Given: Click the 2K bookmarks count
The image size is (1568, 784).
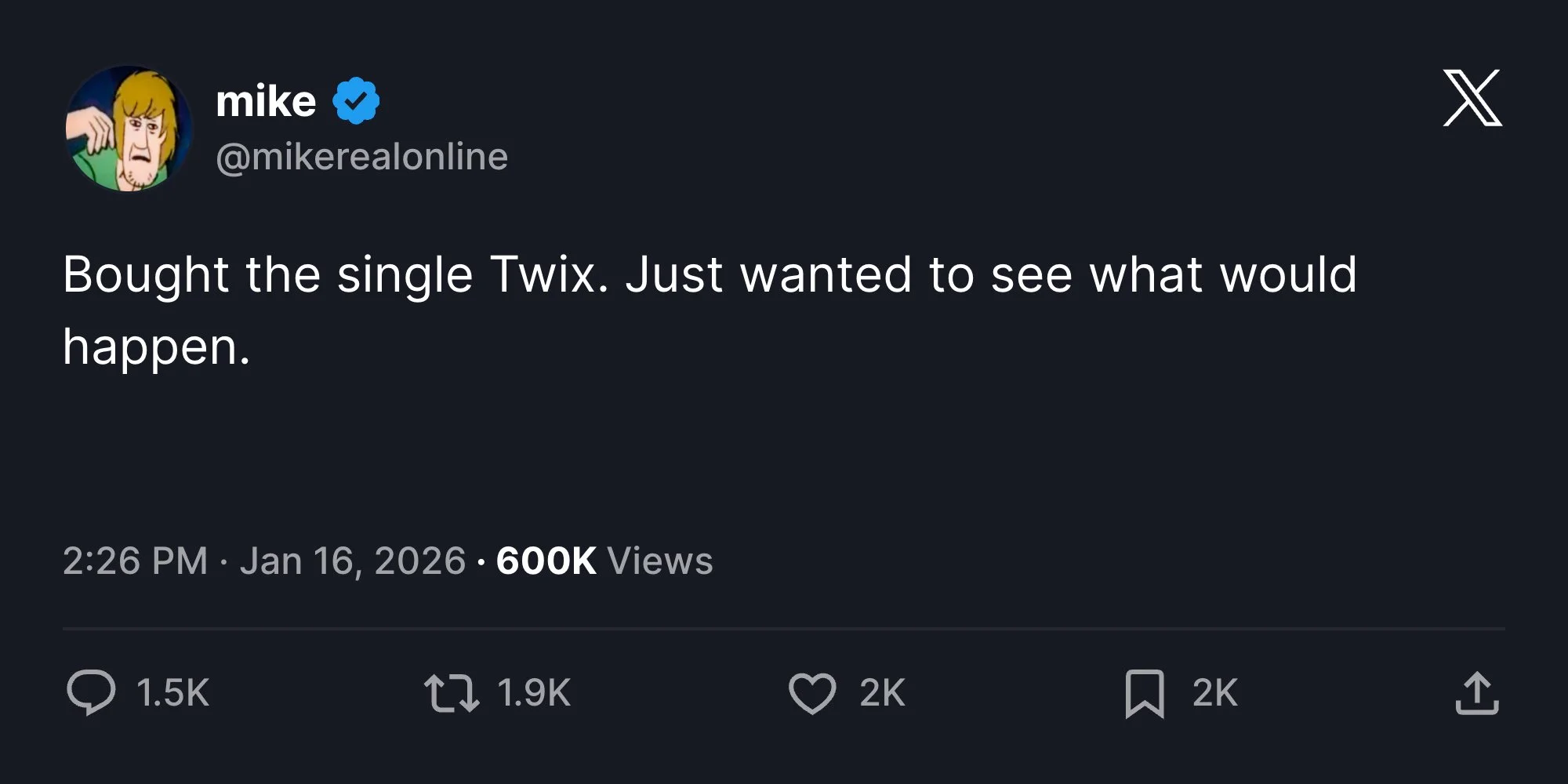Looking at the screenshot, I should point(1214,693).
